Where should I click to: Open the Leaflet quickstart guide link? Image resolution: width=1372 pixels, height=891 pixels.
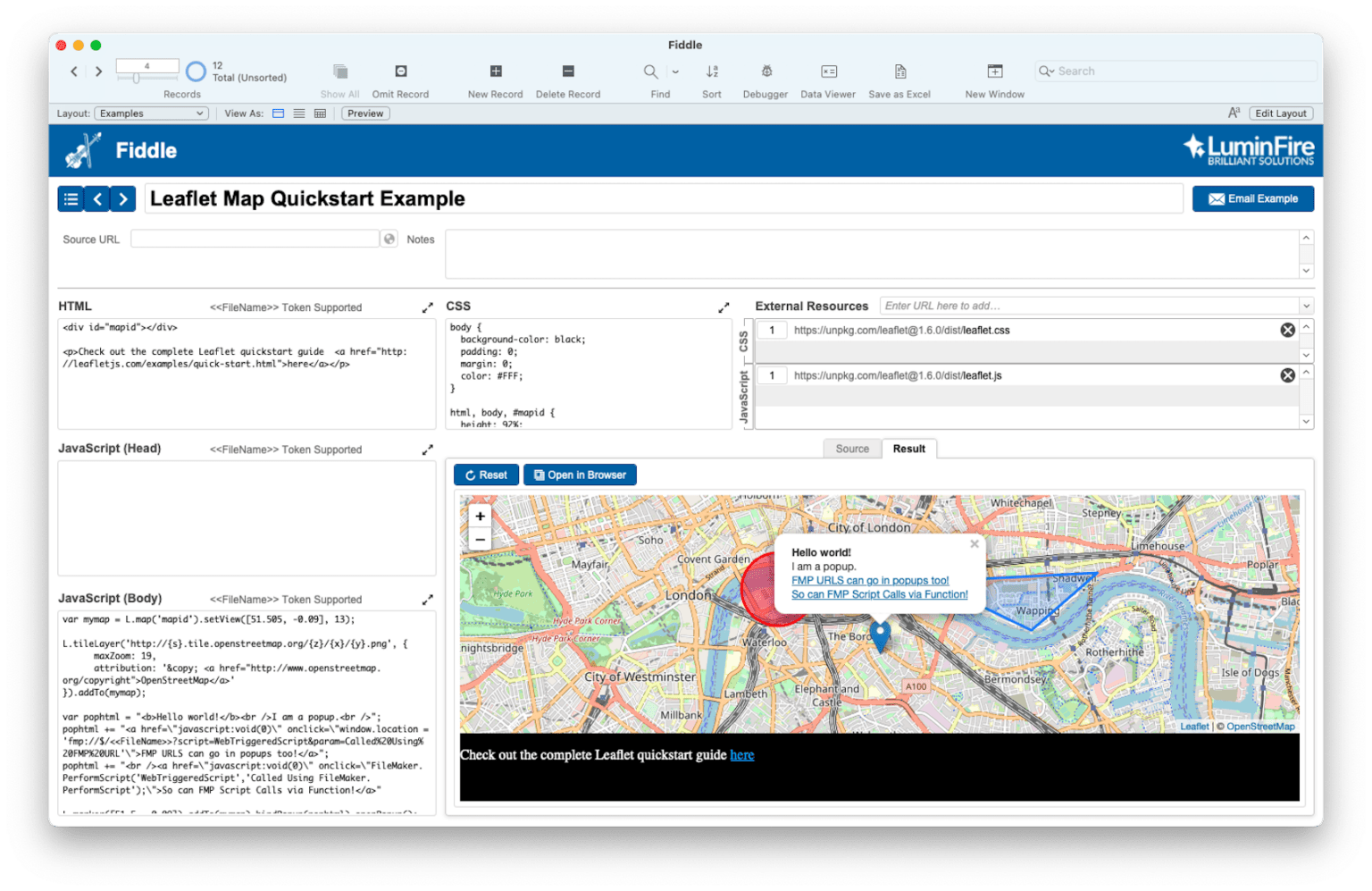(742, 755)
